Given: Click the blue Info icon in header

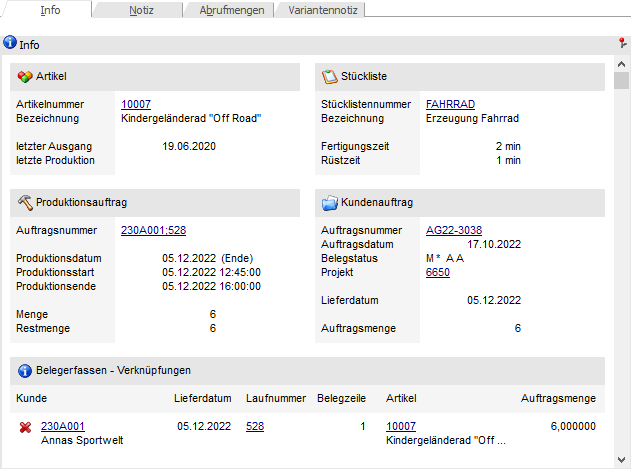Looking at the screenshot, I should (x=10, y=45).
